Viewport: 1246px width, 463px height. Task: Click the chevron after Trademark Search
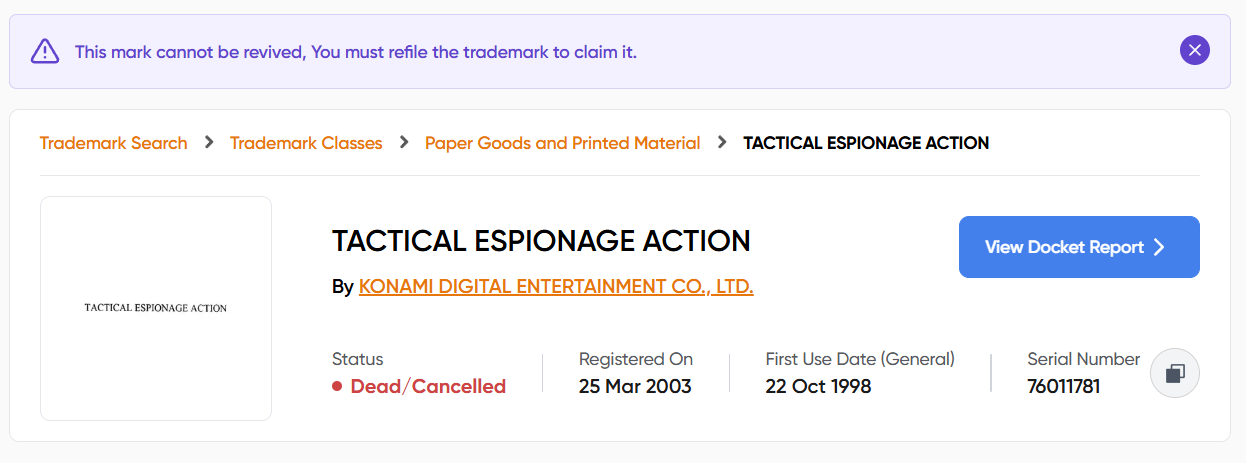coord(209,142)
